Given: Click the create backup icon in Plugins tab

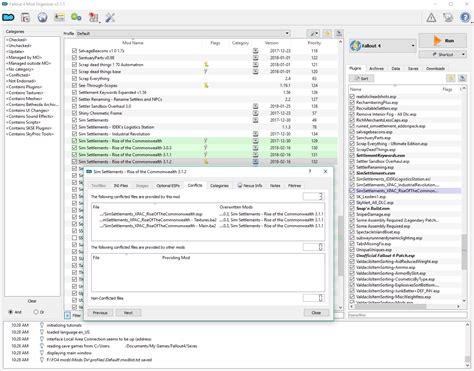Looking at the screenshot, I should [462, 78].
